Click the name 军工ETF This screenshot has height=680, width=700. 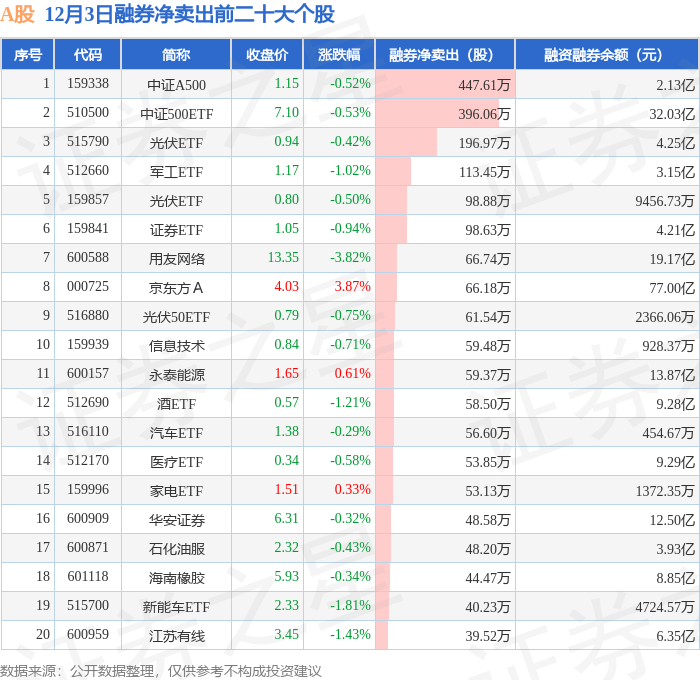176,172
